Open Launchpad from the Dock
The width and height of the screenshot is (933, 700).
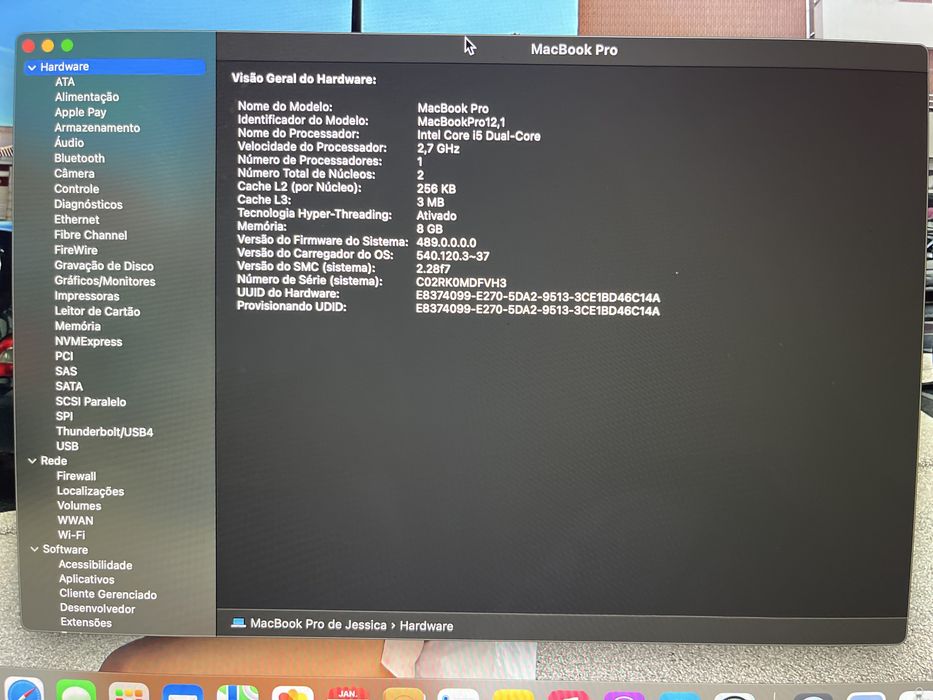(x=129, y=692)
